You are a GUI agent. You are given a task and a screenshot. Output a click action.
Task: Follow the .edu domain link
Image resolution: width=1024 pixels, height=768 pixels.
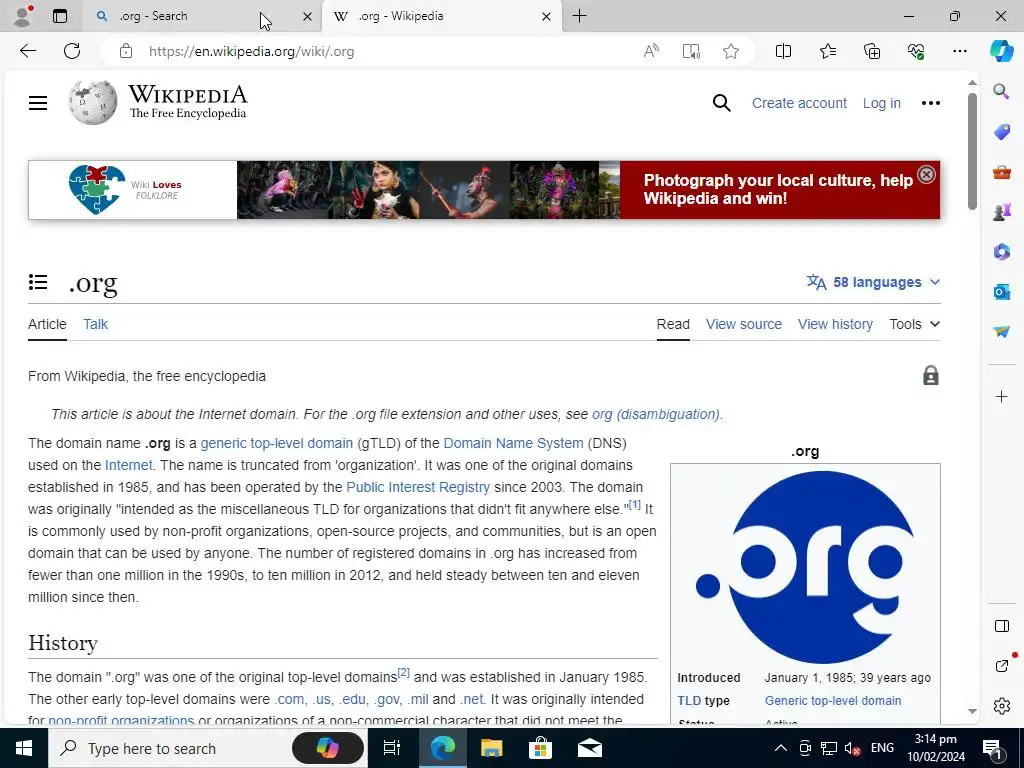pos(352,699)
